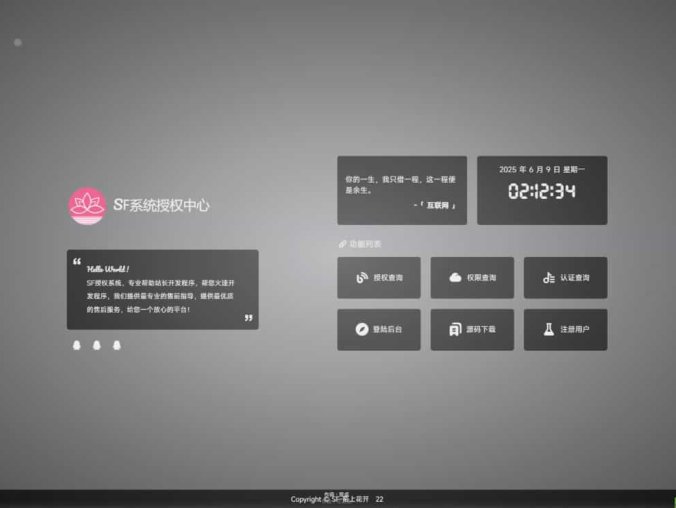Click the digital clock widget
Viewport: 676px width, 508px height.
point(541,191)
